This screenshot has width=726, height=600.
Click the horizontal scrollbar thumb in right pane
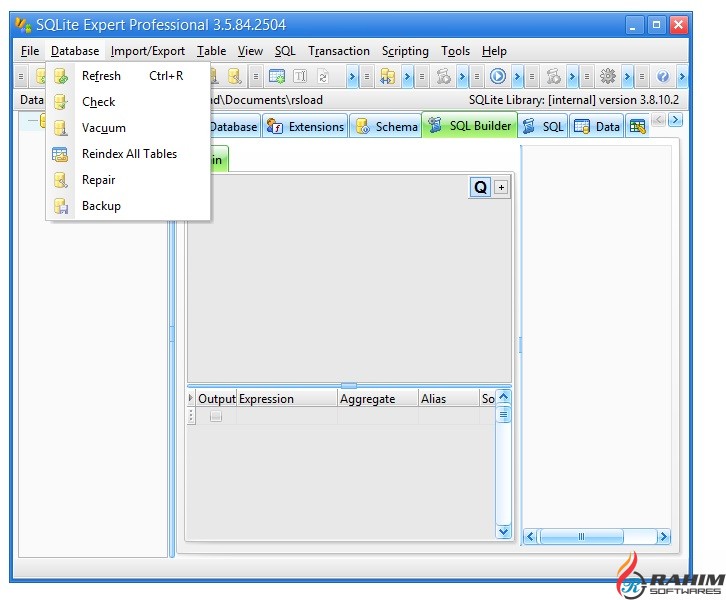click(582, 537)
